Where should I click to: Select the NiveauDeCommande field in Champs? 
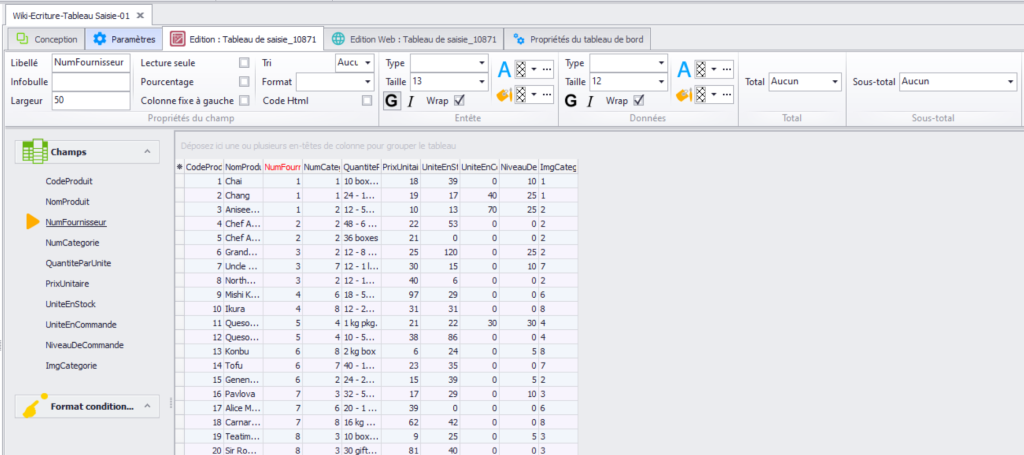click(84, 345)
